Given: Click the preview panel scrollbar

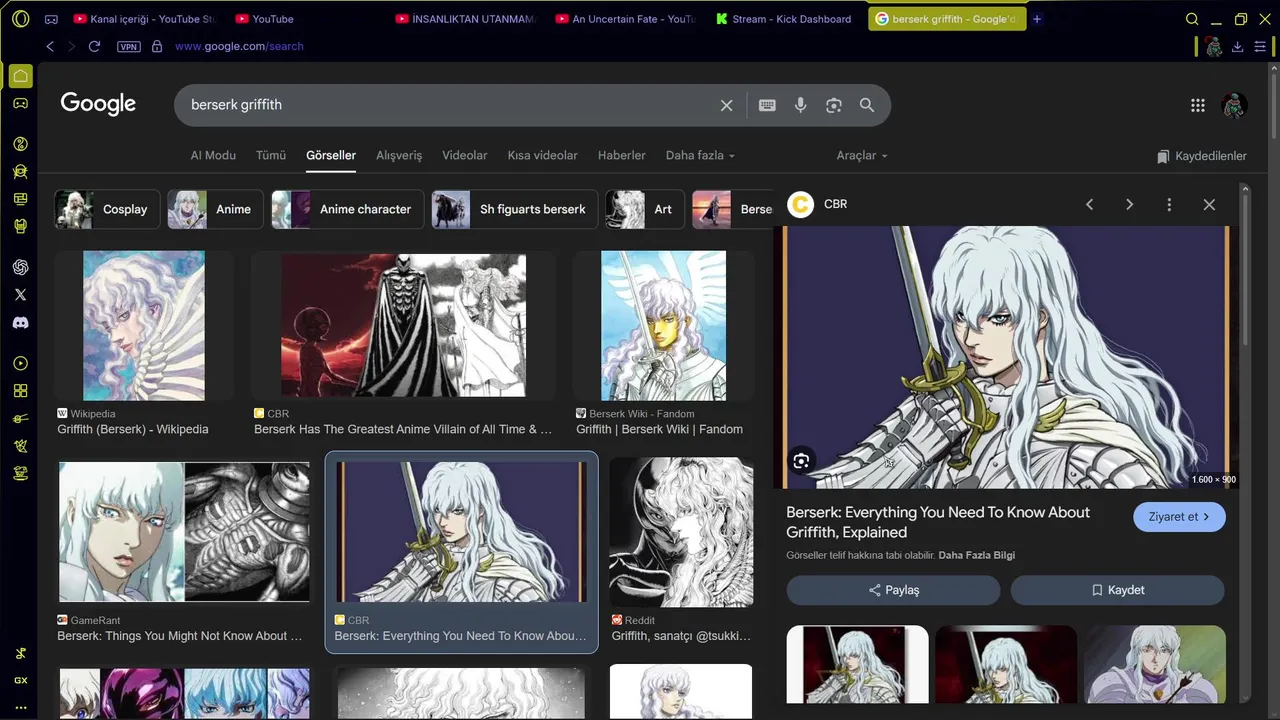Looking at the screenshot, I should (x=1245, y=270).
